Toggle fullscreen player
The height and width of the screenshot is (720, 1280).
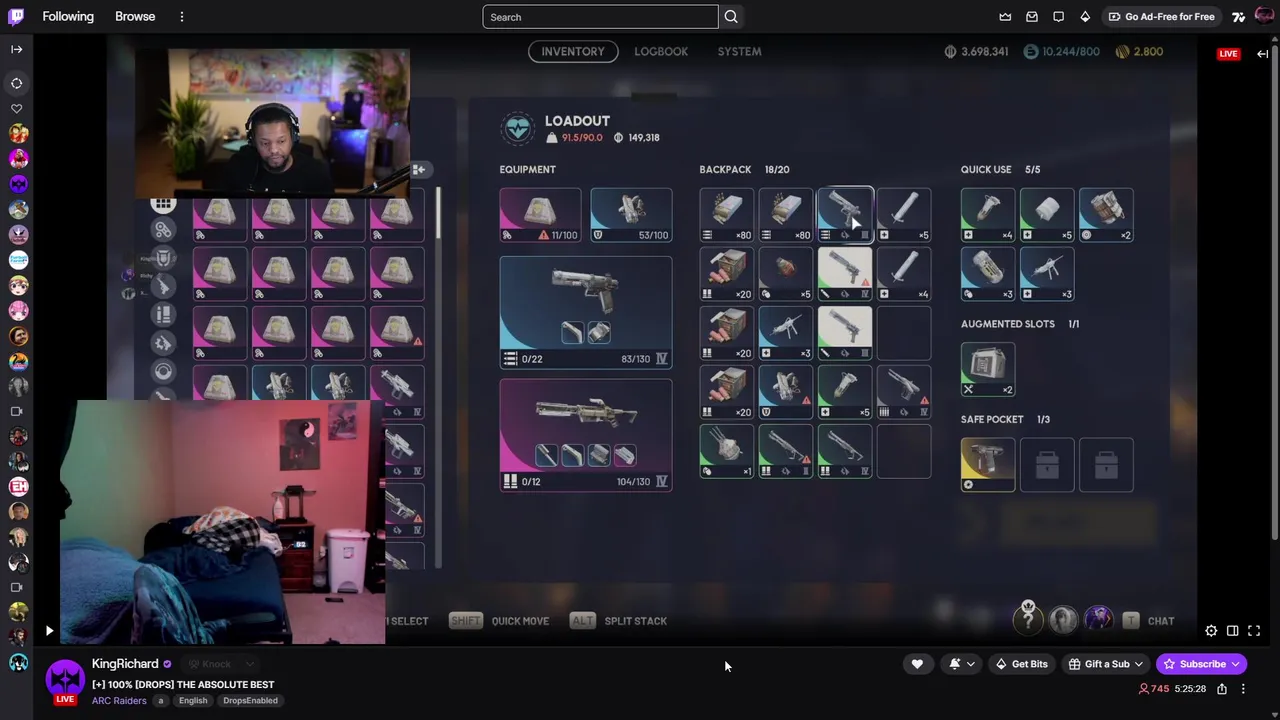pos(1254,631)
